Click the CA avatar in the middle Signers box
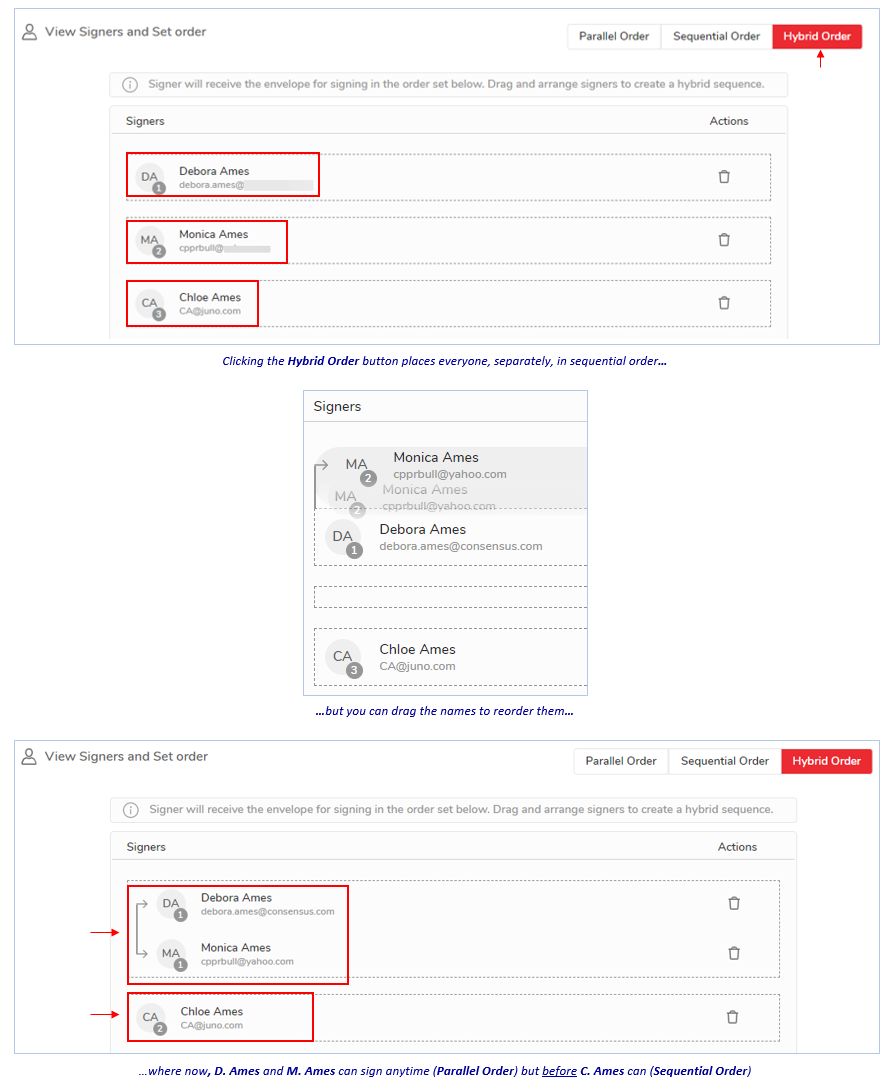 (342, 657)
